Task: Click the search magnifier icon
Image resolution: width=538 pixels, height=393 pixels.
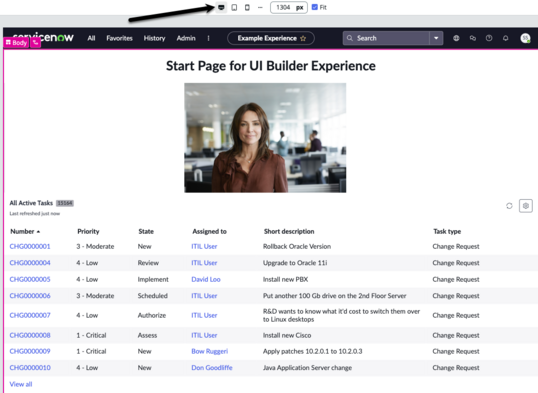Action: pos(350,38)
